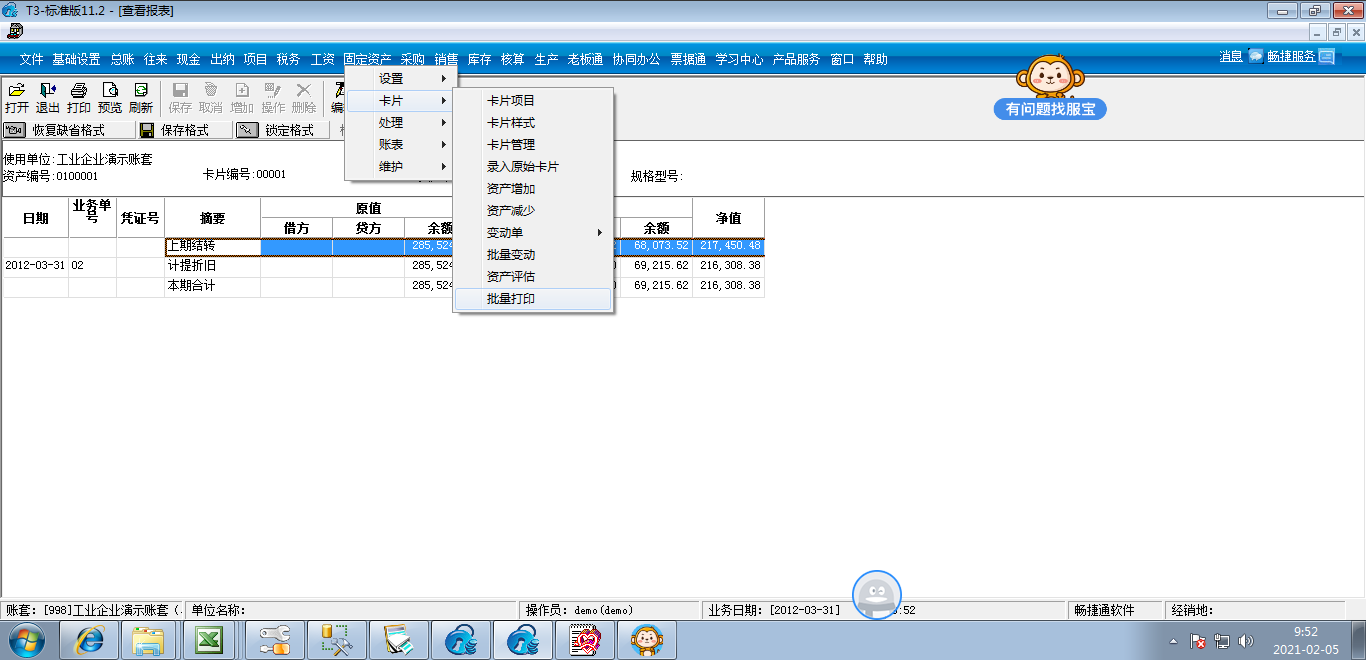Select 资产减少 menu entry
This screenshot has height=660, width=1366.
point(533,211)
